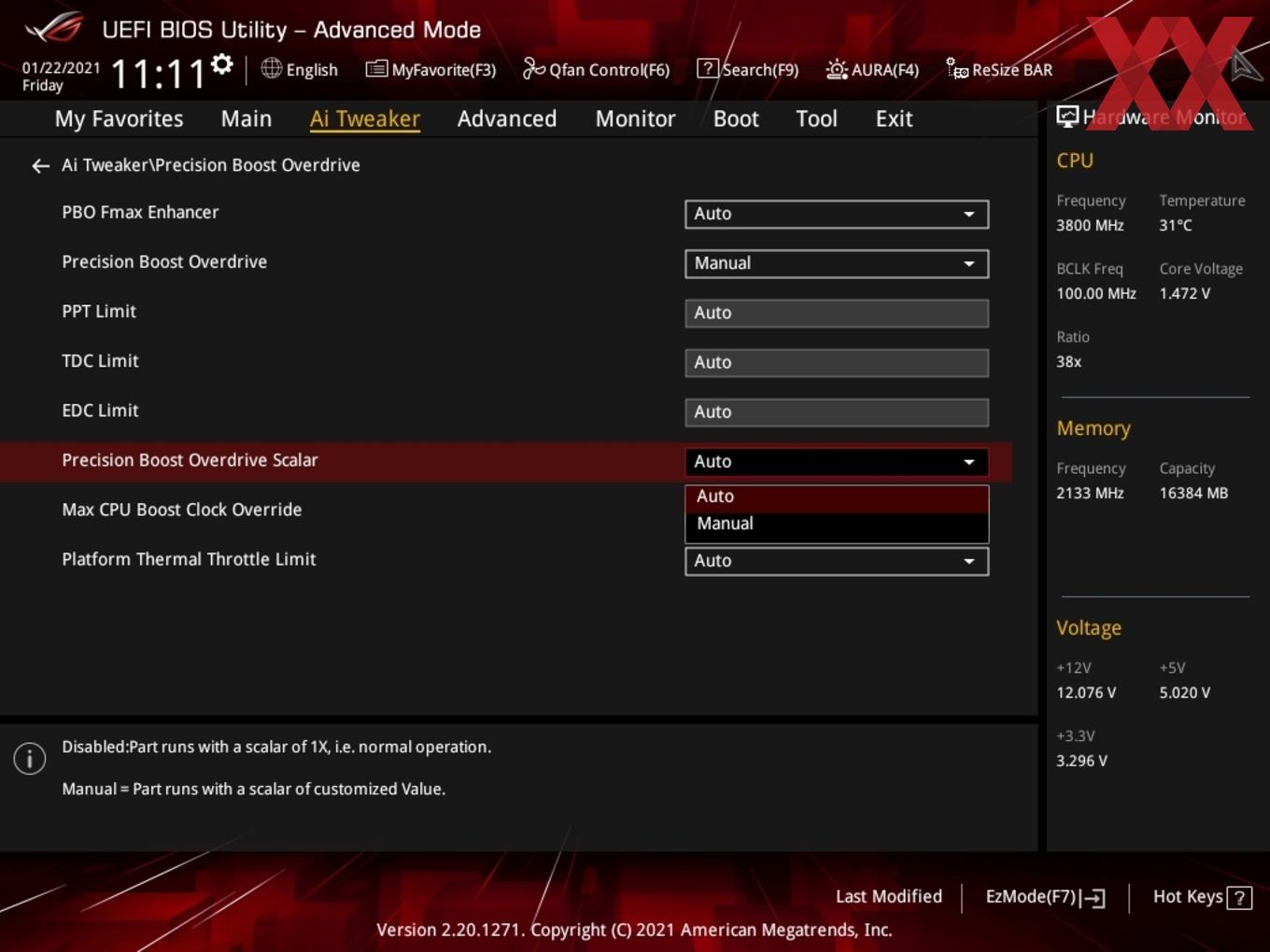The height and width of the screenshot is (952, 1270).
Task: Click the 01/22/2021 date text
Action: [62, 68]
